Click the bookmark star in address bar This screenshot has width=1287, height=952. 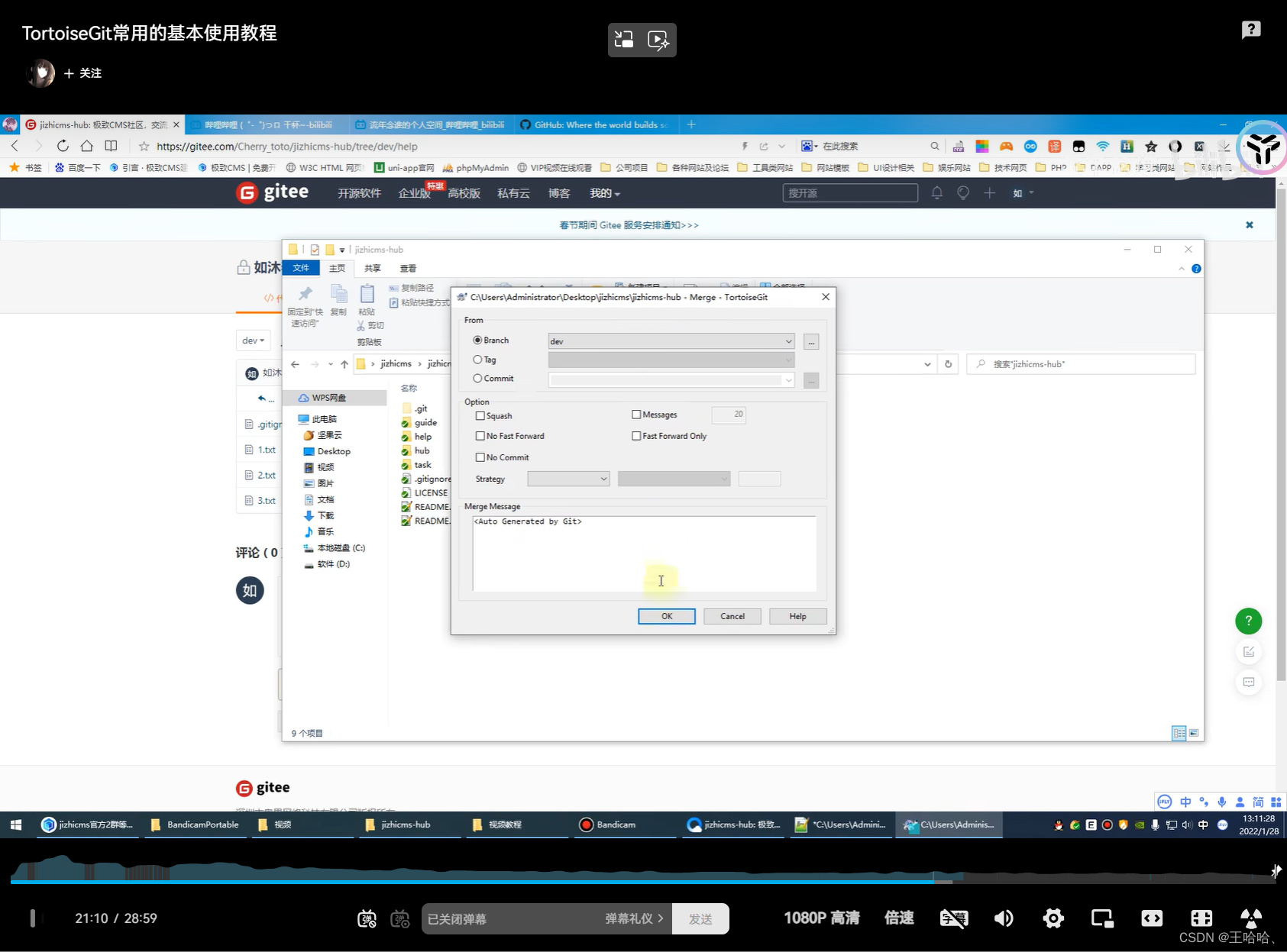tap(144, 146)
